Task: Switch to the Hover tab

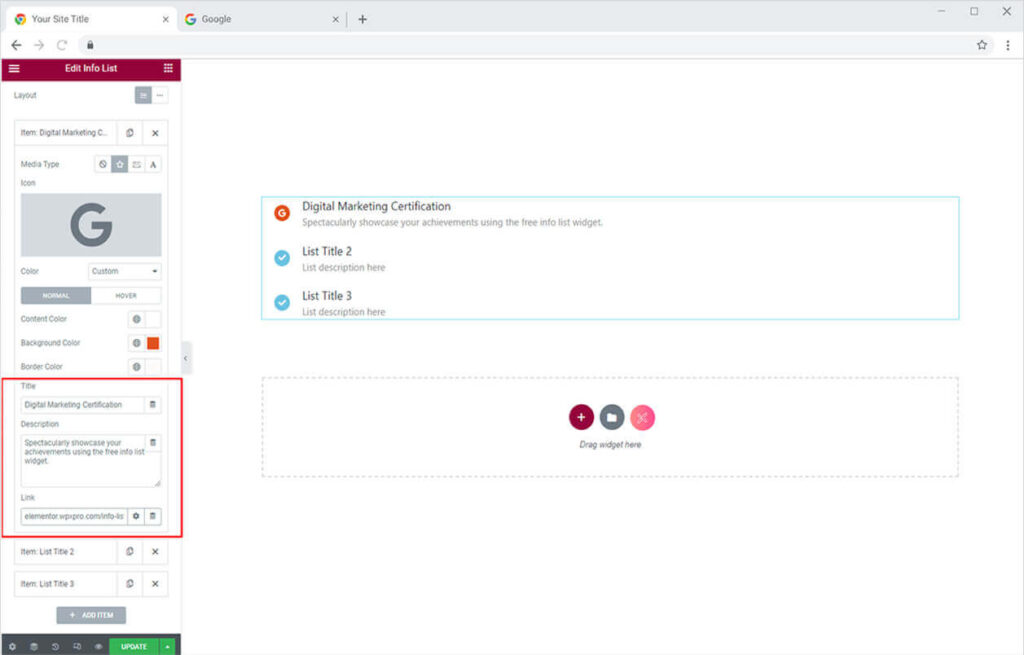Action: point(126,296)
